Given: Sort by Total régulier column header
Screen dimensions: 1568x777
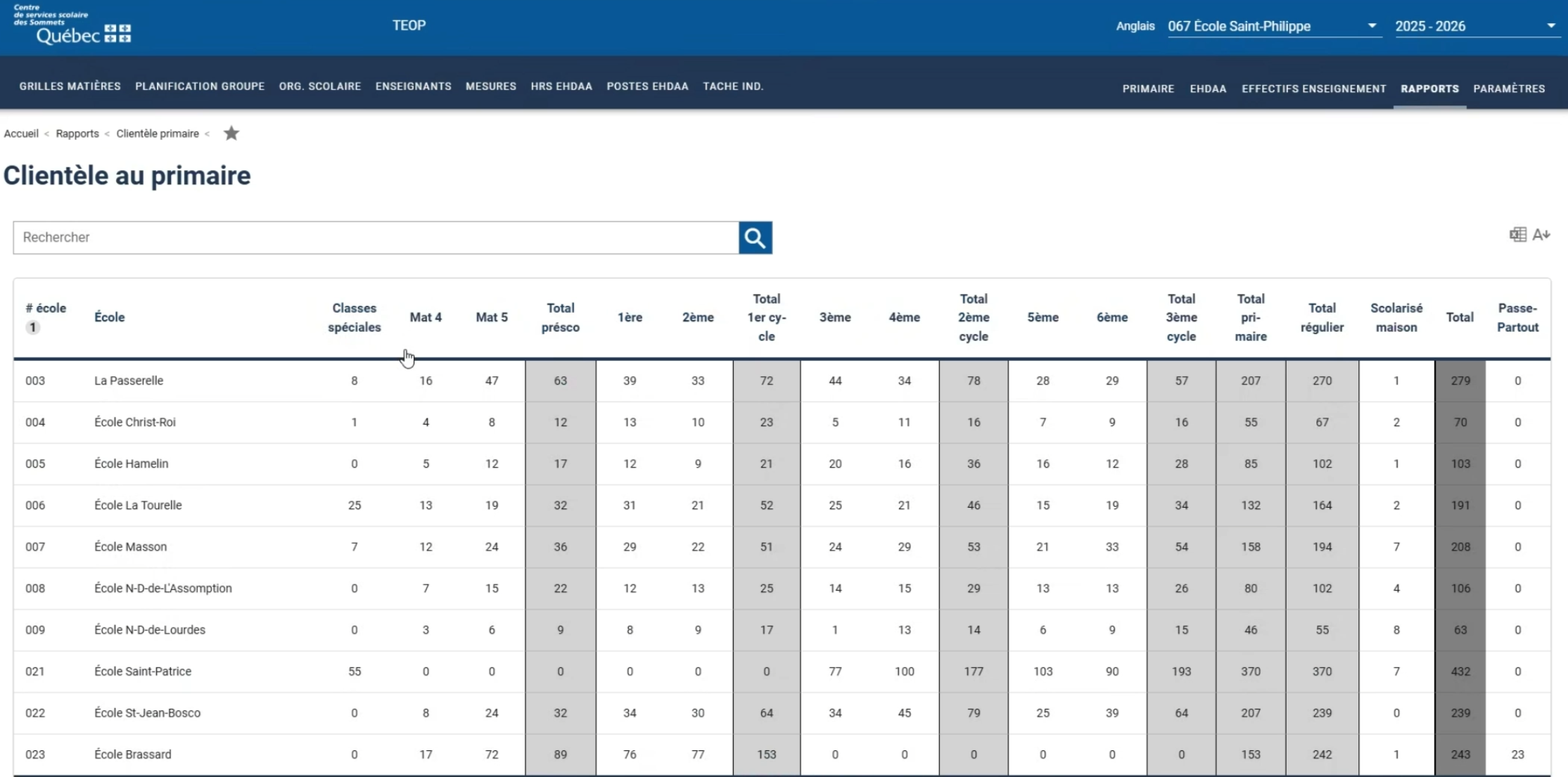Looking at the screenshot, I should (x=1322, y=318).
